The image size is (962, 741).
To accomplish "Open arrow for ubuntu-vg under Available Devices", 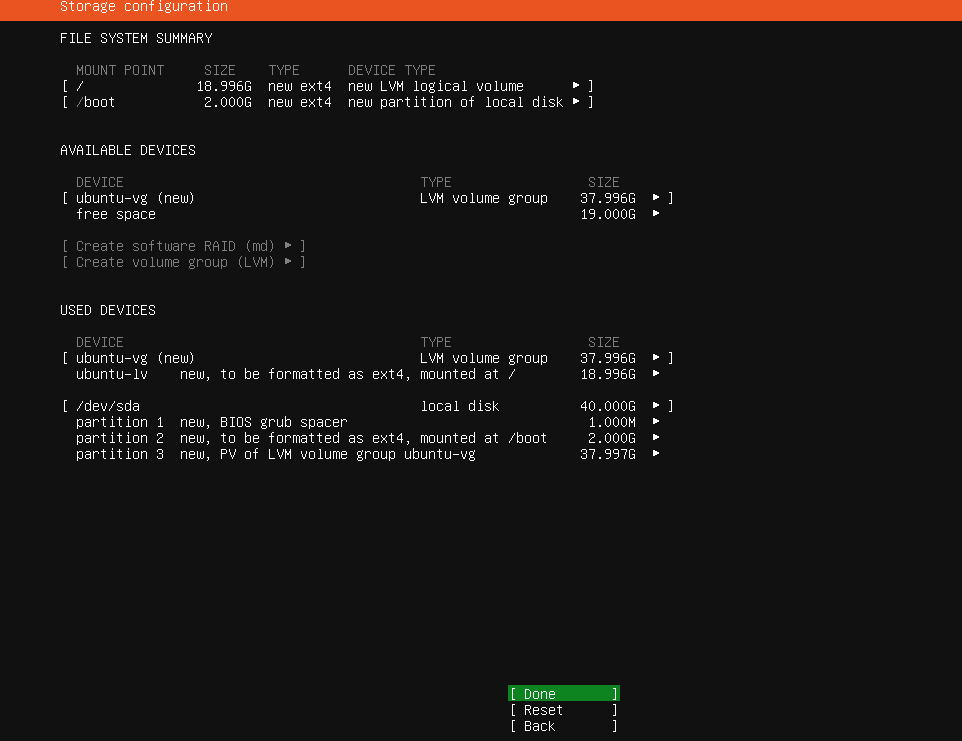I will coord(656,197).
